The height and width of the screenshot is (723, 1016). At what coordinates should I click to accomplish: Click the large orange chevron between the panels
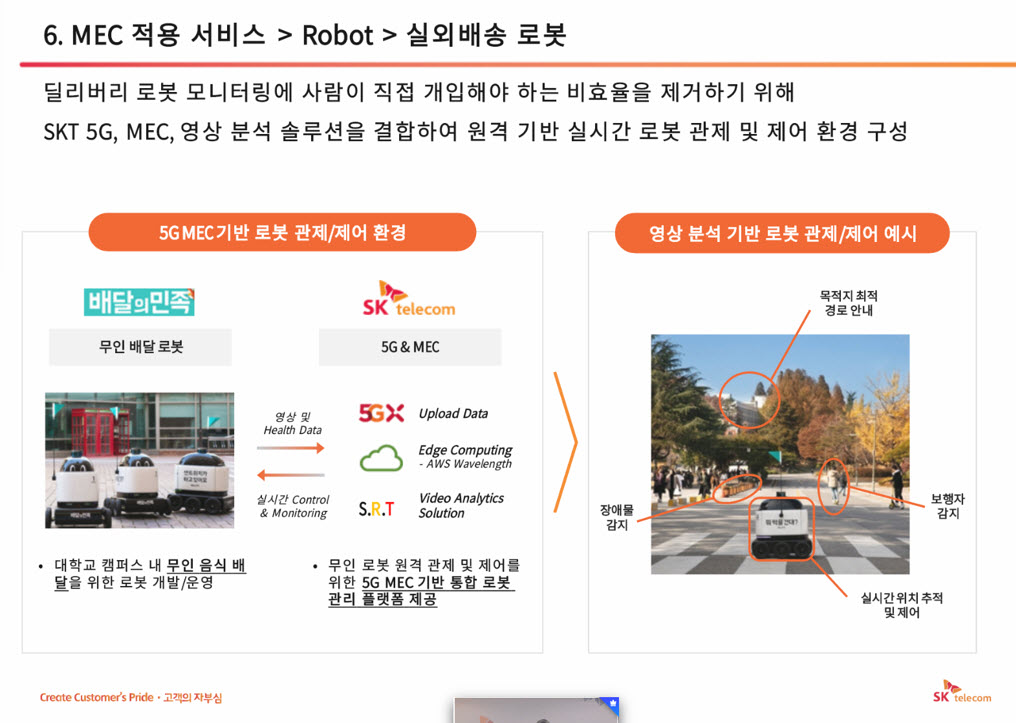pos(566,442)
